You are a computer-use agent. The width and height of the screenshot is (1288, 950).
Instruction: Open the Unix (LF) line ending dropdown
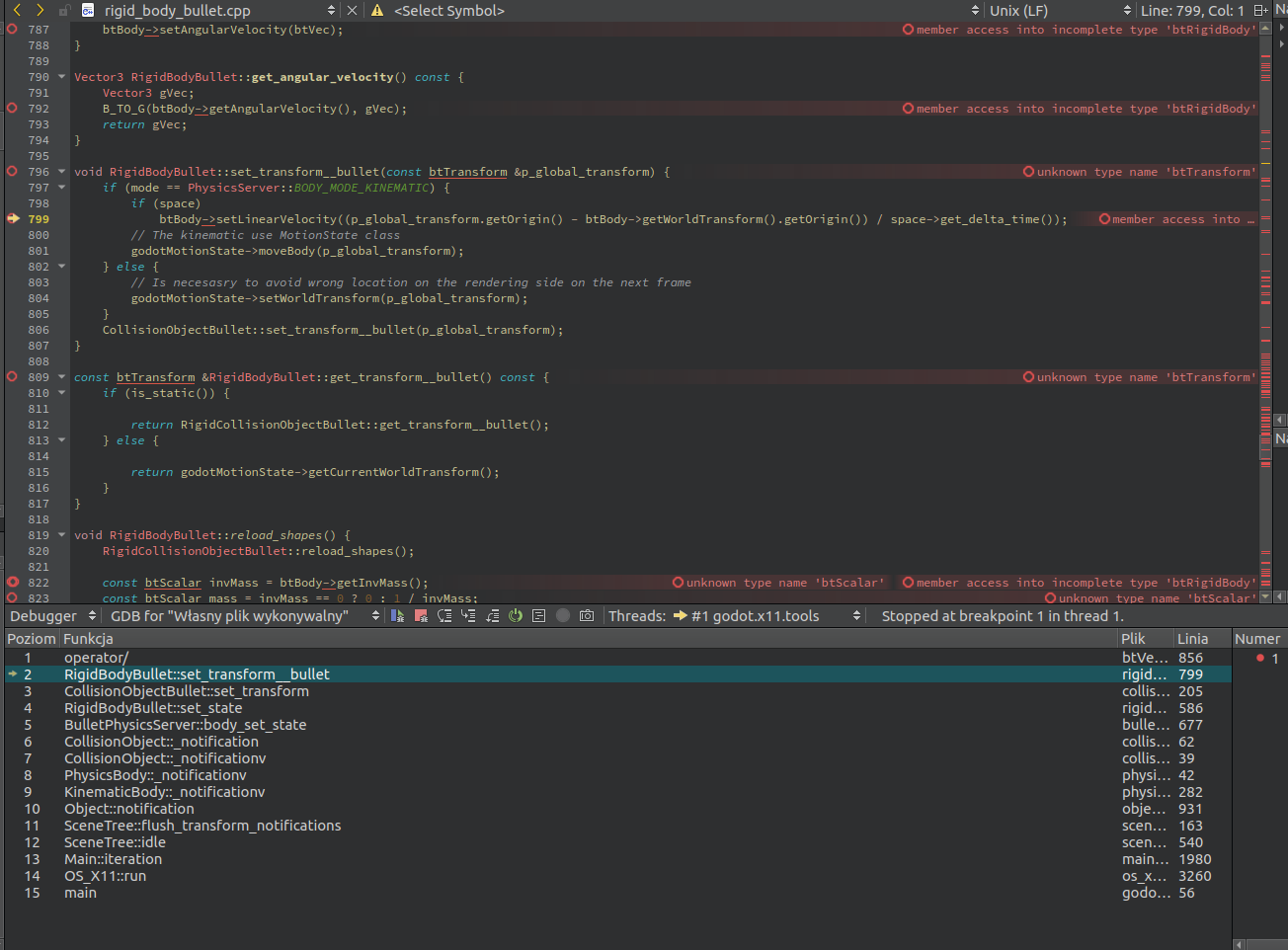click(1060, 10)
